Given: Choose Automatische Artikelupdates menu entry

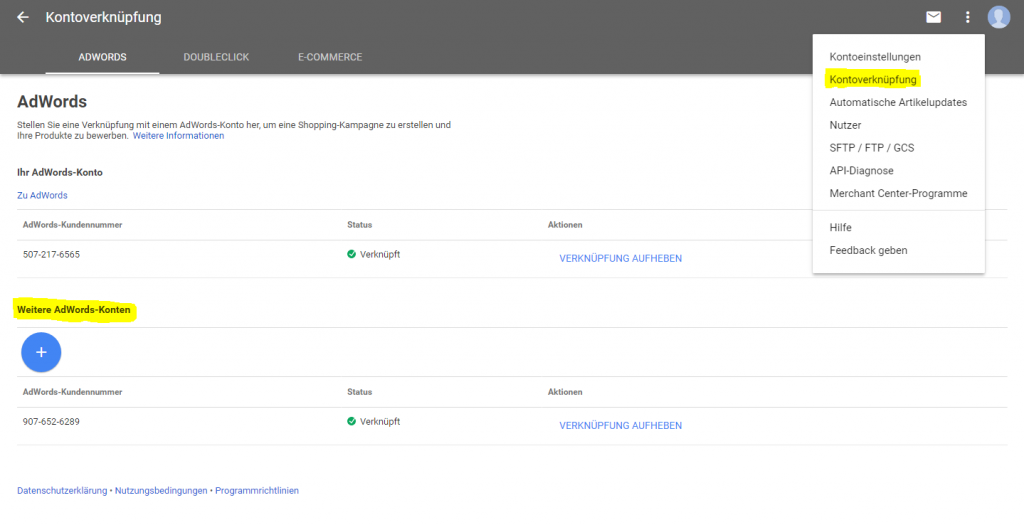Looking at the screenshot, I should [x=898, y=103].
